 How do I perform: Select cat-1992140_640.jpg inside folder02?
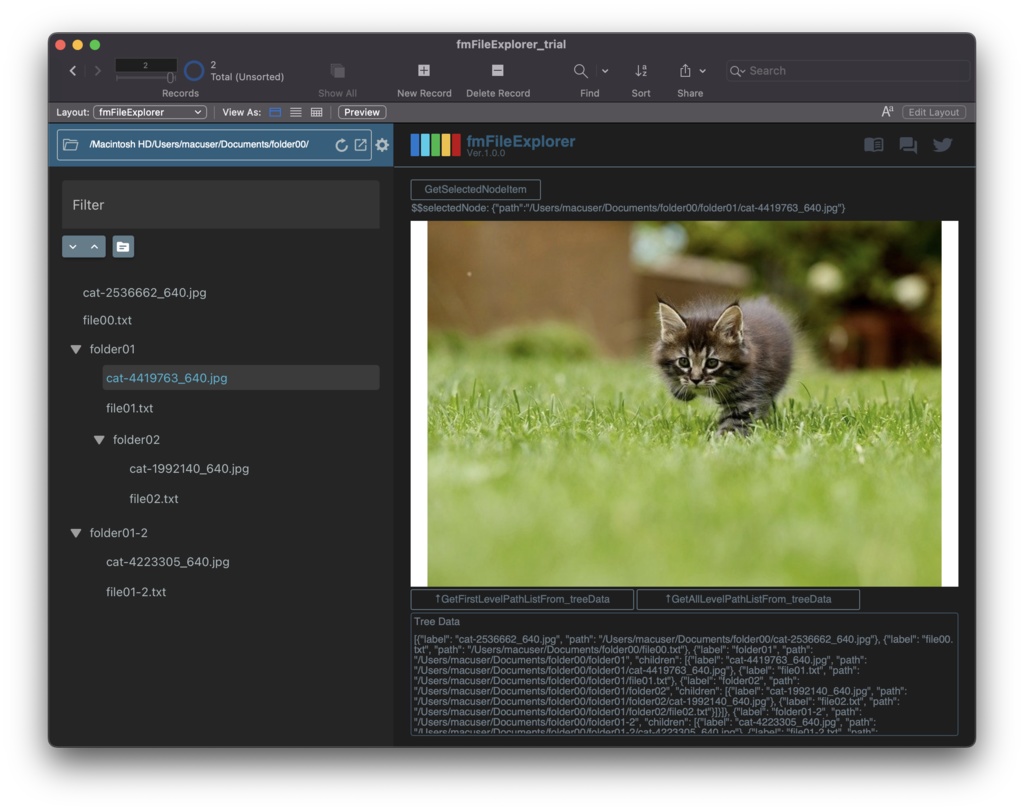pos(190,468)
